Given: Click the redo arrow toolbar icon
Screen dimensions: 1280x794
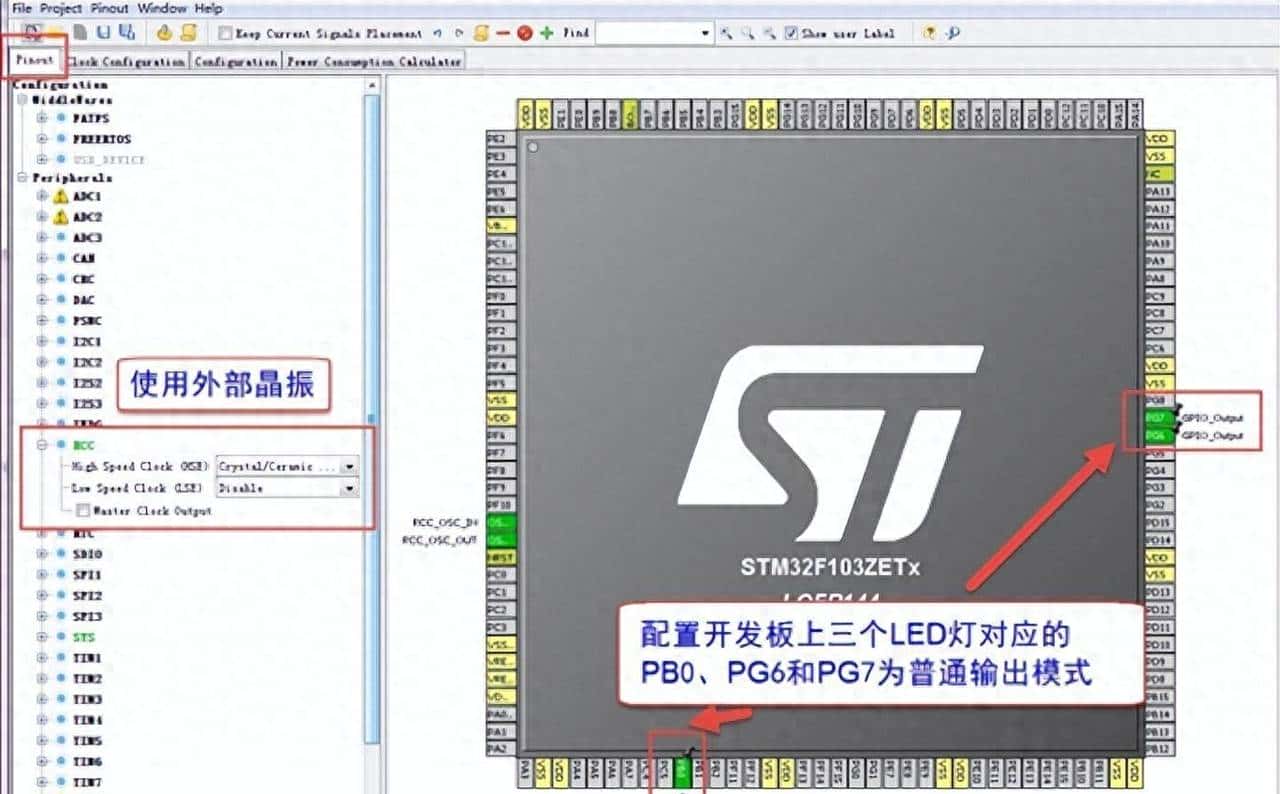Looking at the screenshot, I should [x=459, y=33].
